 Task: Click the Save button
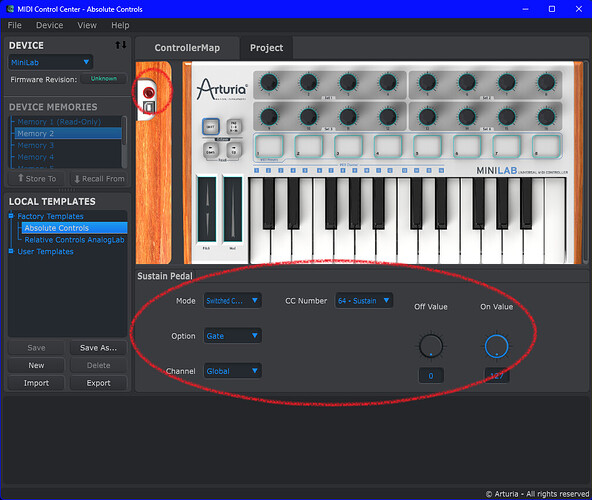tap(36, 348)
